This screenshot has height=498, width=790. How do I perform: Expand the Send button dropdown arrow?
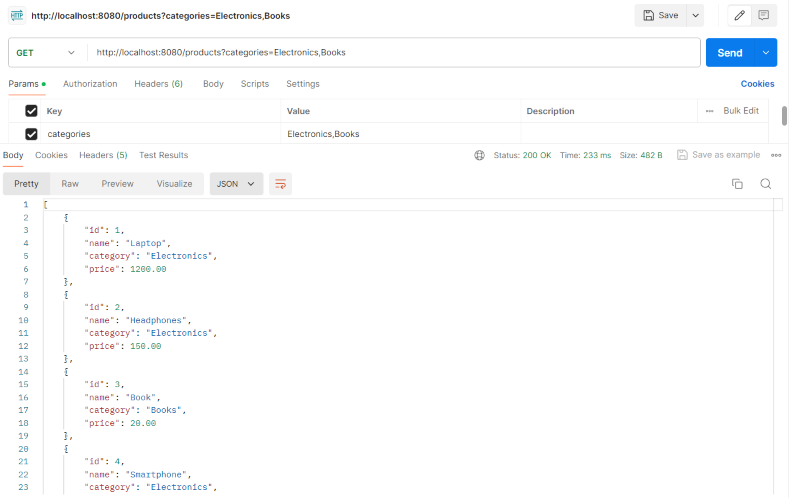coord(766,52)
